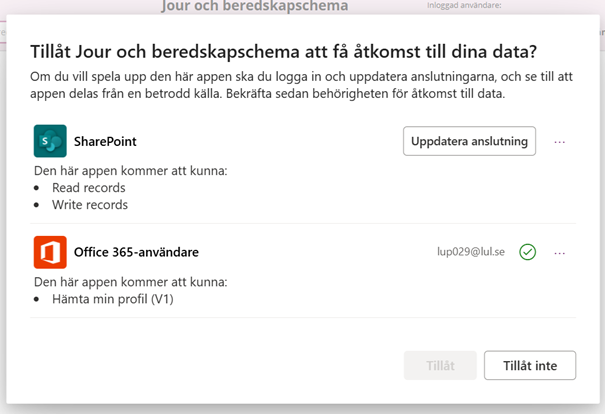Viewport: 605px width, 414px height.
Task: Open the Office 365-användare ellipsis menu
Action: coord(559,253)
